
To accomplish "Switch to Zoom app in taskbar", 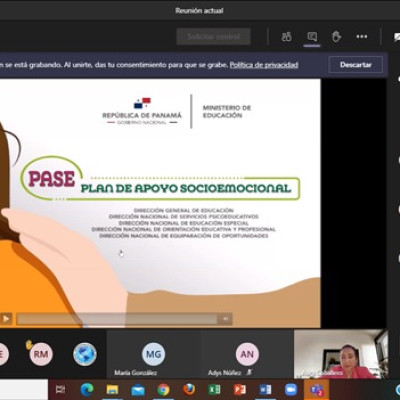I will (x=291, y=389).
